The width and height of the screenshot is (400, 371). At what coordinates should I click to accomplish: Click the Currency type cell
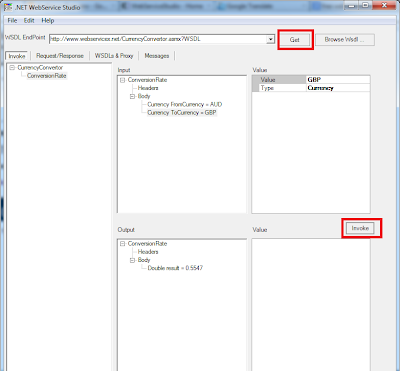point(338,88)
